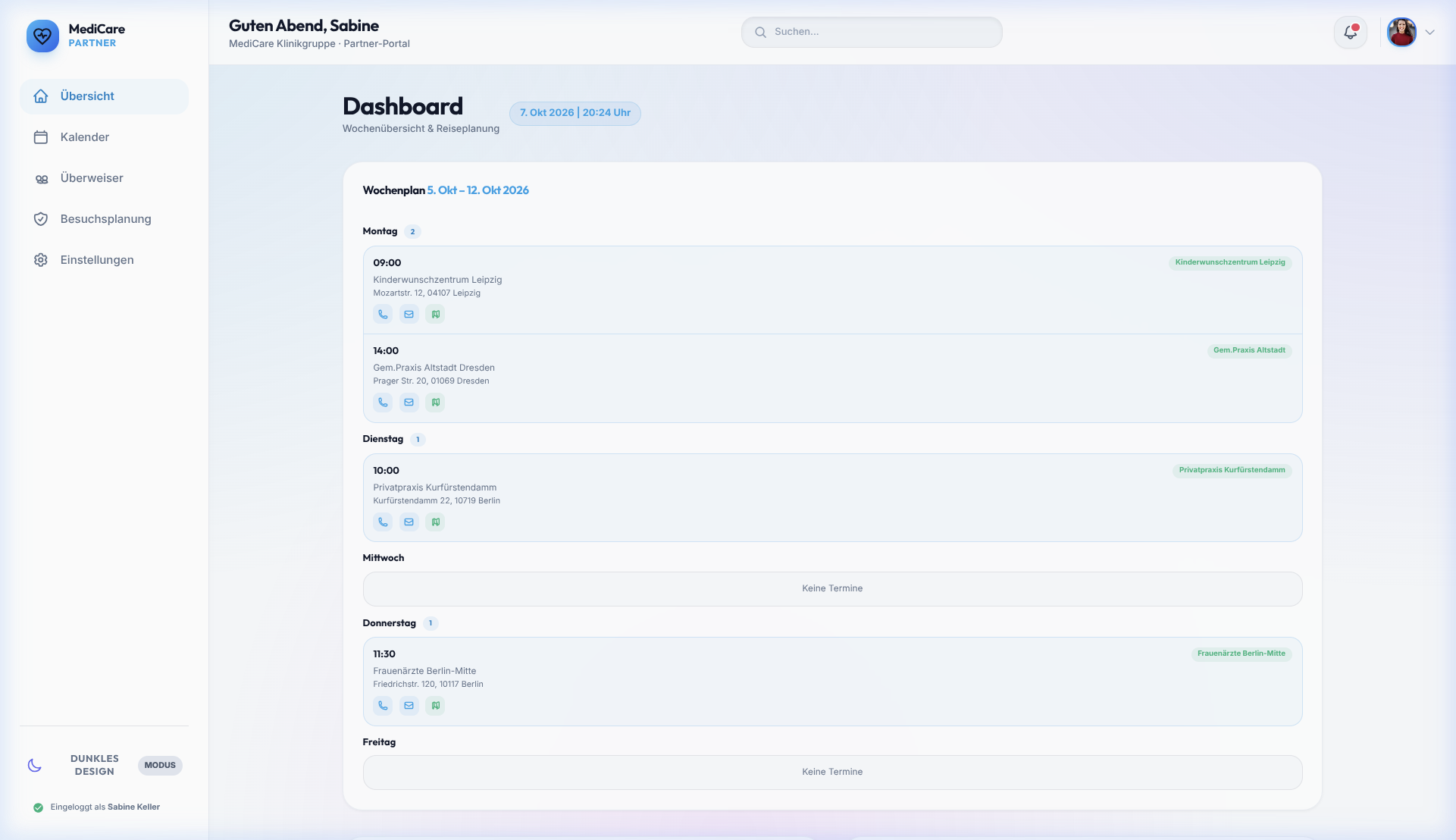Click Eingeloggt als Sabine Keller status

point(97,807)
